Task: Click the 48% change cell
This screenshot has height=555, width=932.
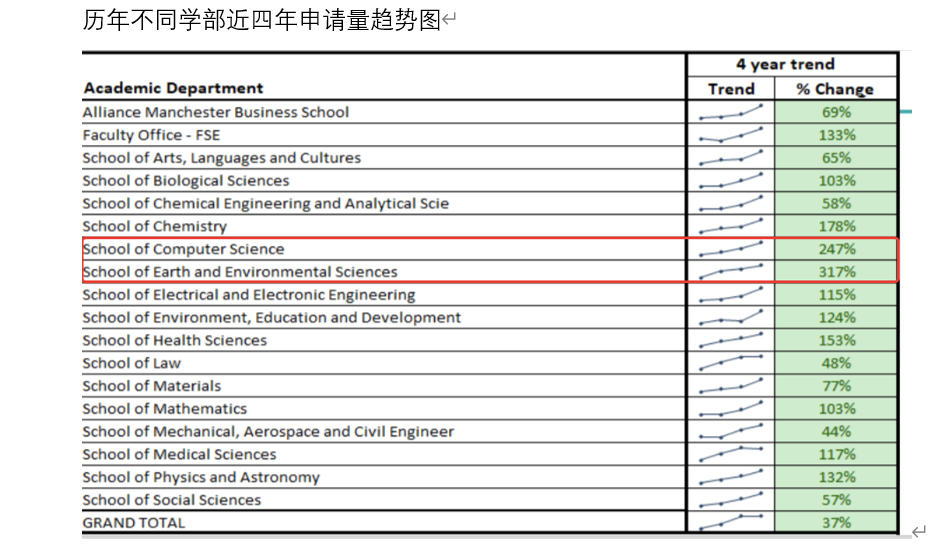Action: 836,363
